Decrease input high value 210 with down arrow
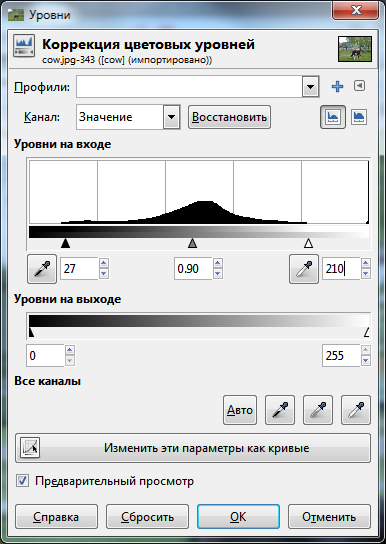This screenshot has width=386, height=544. pos(366,274)
